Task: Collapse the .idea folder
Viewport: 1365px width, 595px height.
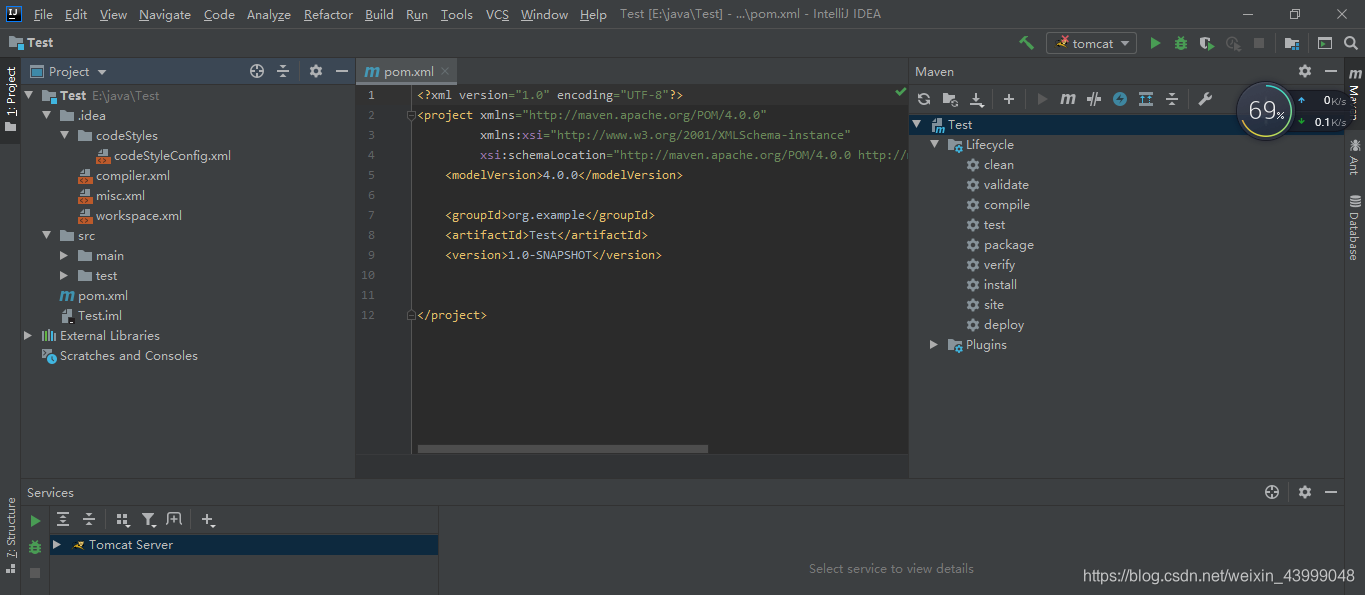Action: (x=47, y=115)
